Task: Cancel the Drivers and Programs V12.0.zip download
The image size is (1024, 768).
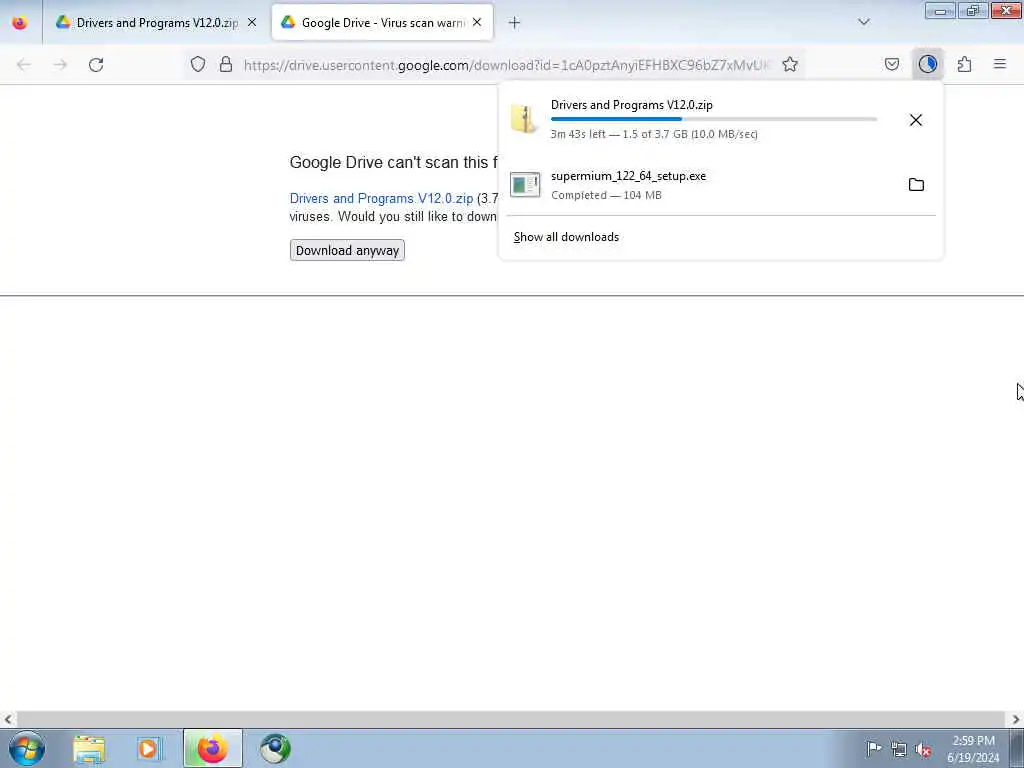Action: [916, 120]
